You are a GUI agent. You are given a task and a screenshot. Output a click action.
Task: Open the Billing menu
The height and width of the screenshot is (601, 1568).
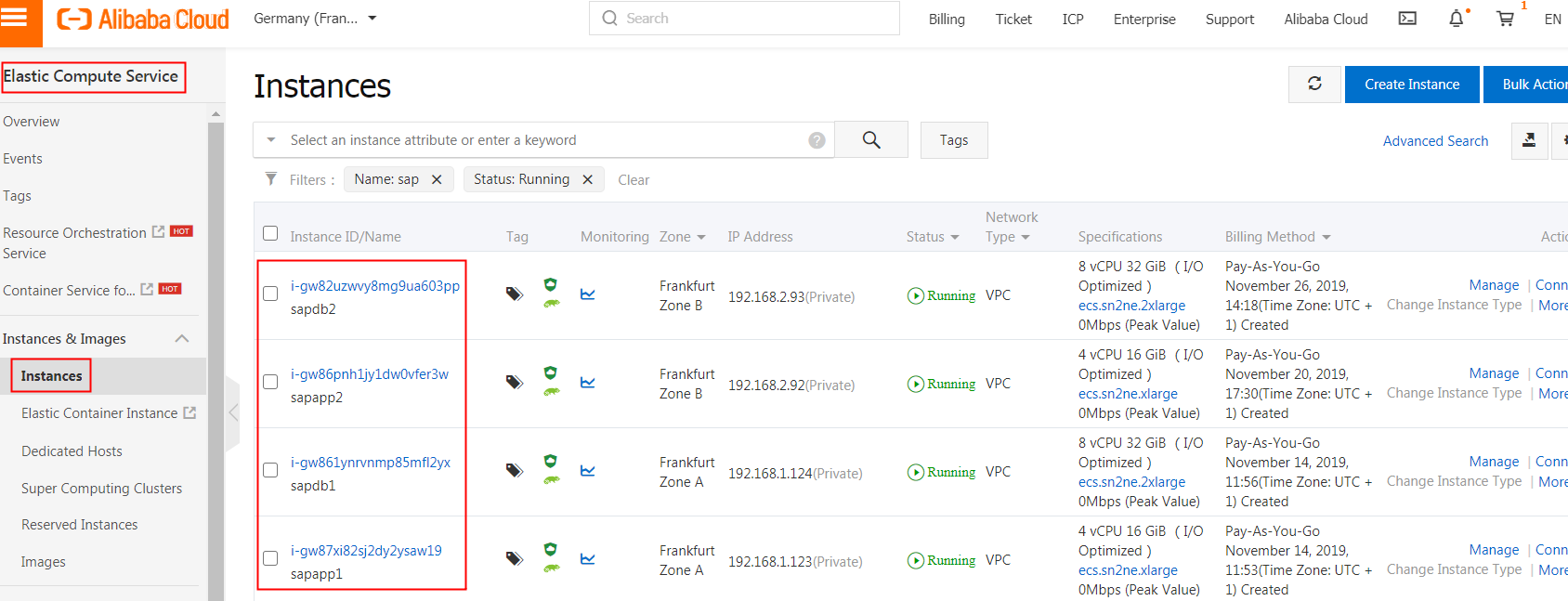point(946,19)
